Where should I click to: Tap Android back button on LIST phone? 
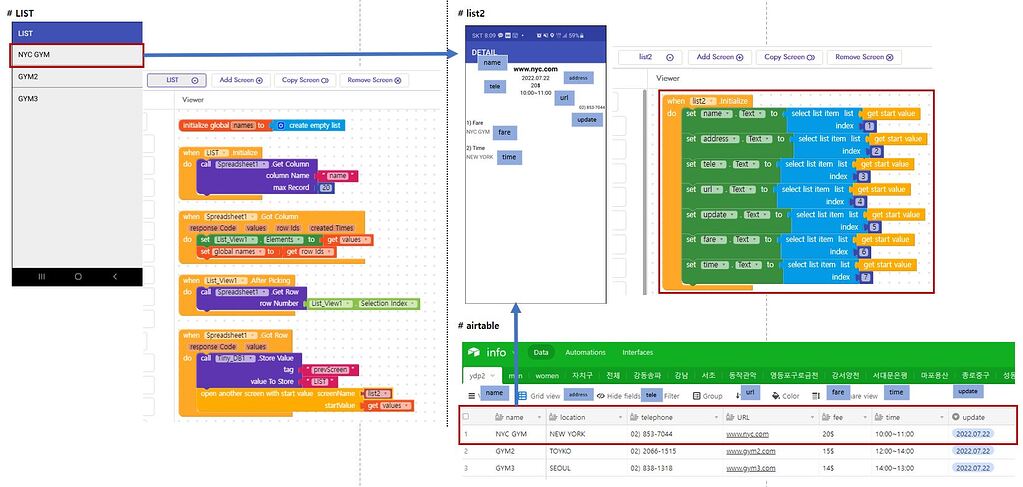(x=115, y=277)
